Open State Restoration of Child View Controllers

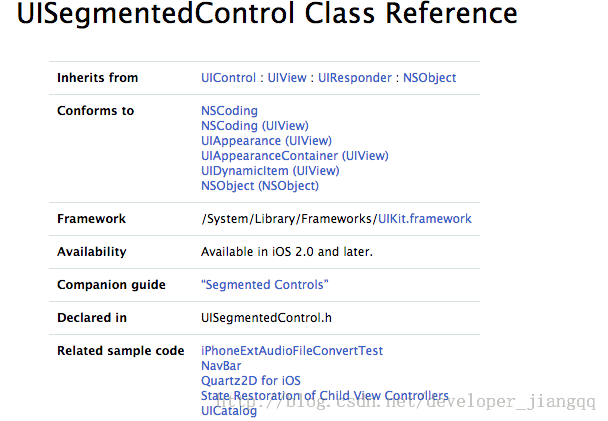325,396
